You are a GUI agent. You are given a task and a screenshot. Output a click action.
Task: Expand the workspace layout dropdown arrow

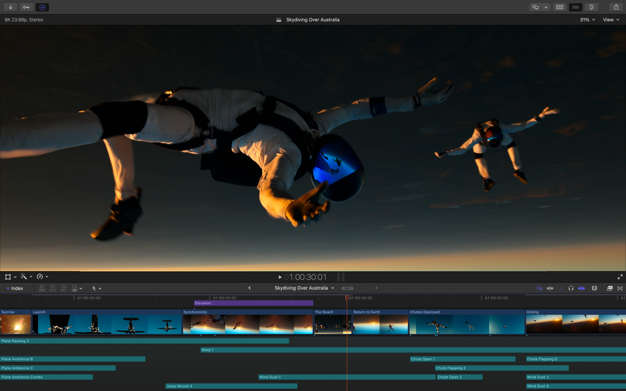point(546,7)
